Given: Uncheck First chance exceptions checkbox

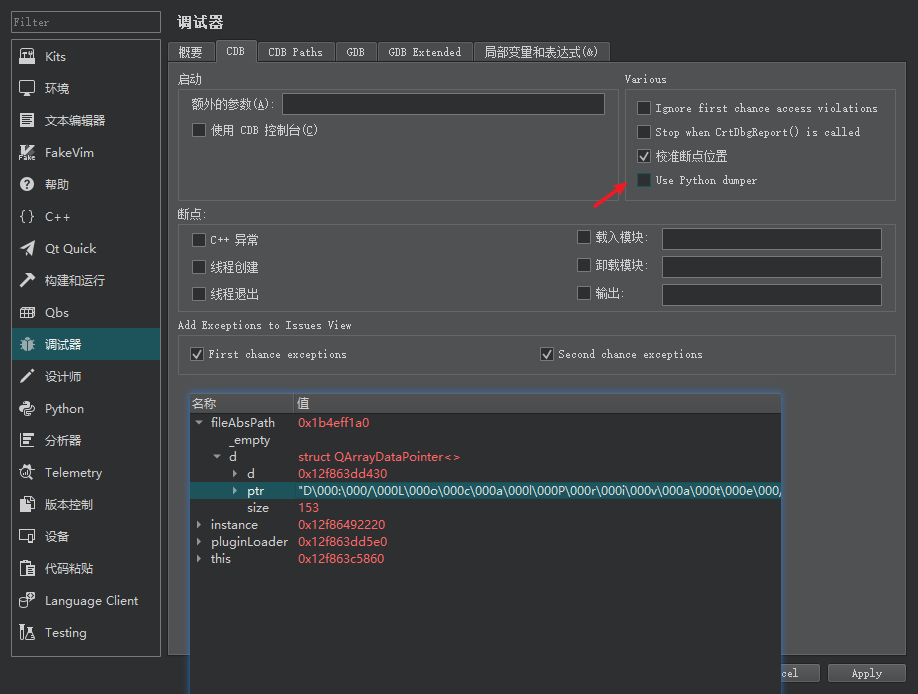Looking at the screenshot, I should 197,354.
